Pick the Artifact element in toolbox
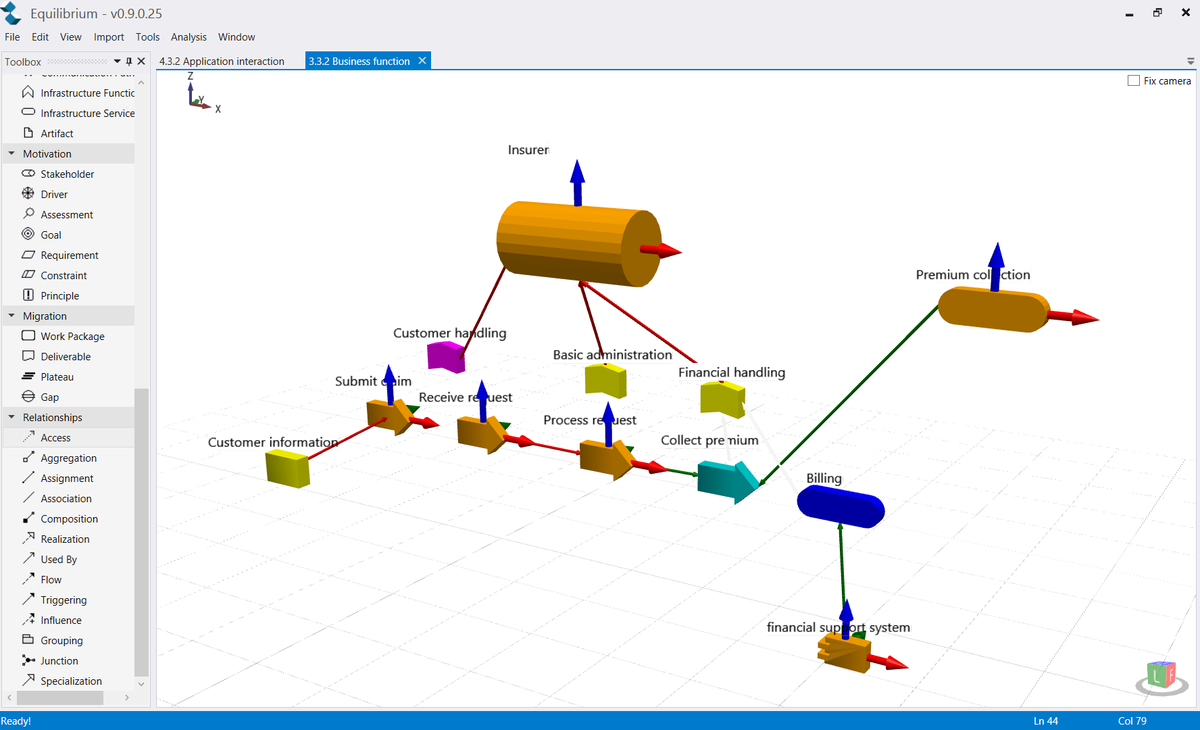1200x730 pixels. [x=47, y=133]
